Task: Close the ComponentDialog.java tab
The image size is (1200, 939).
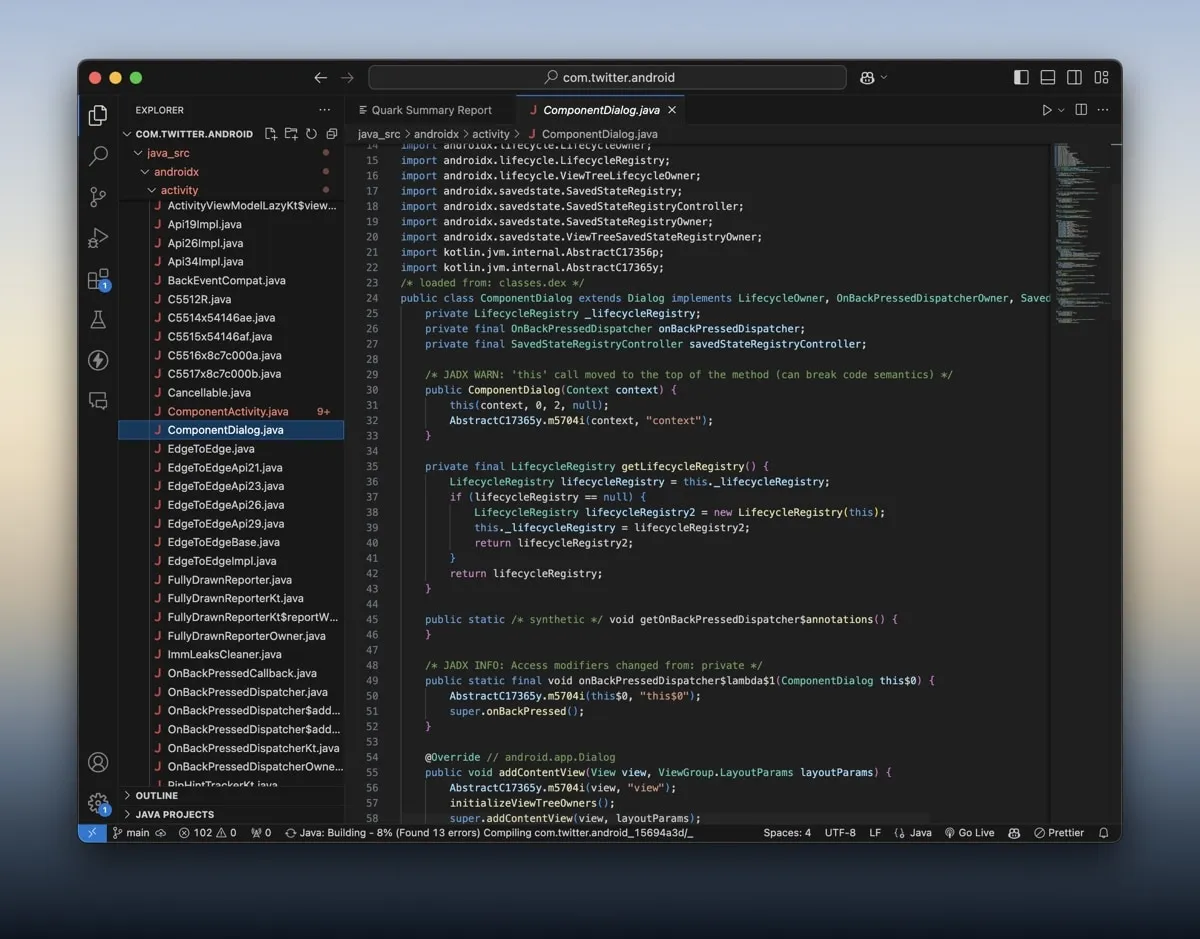Action: [672, 110]
